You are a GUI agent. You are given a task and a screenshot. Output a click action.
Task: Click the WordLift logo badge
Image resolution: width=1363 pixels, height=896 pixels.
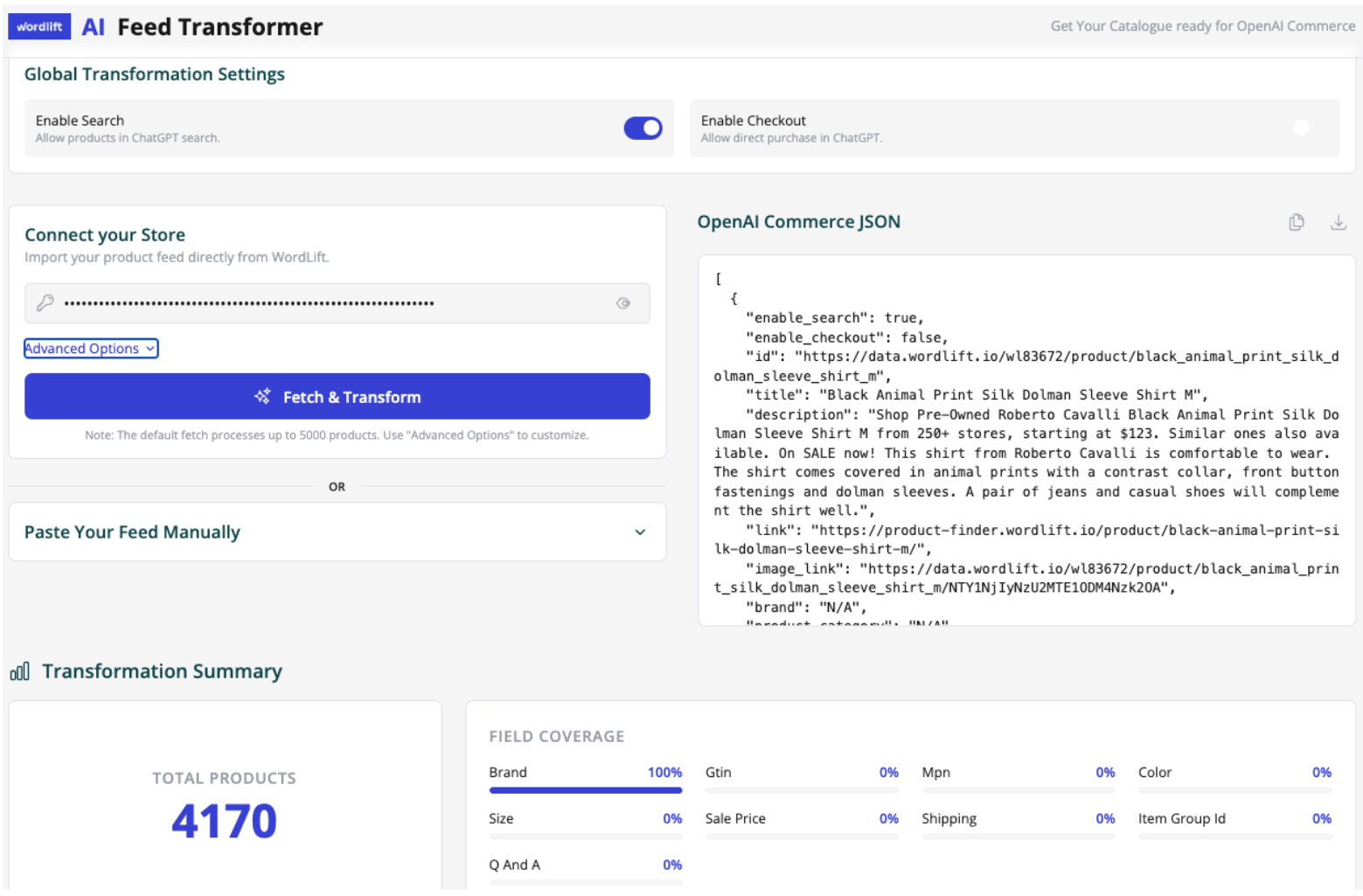pos(39,27)
